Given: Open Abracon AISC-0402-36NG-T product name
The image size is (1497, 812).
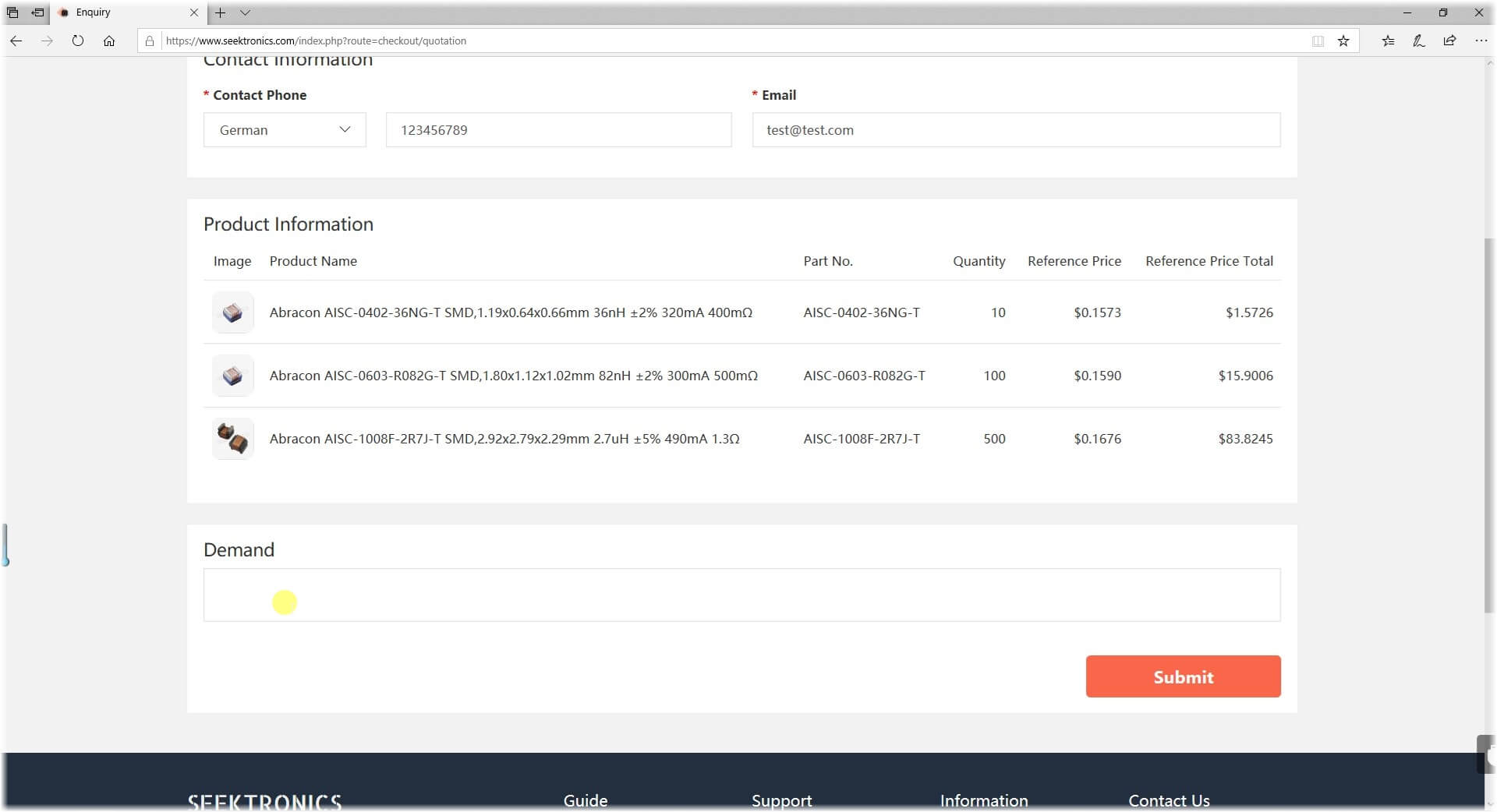Looking at the screenshot, I should pos(511,312).
